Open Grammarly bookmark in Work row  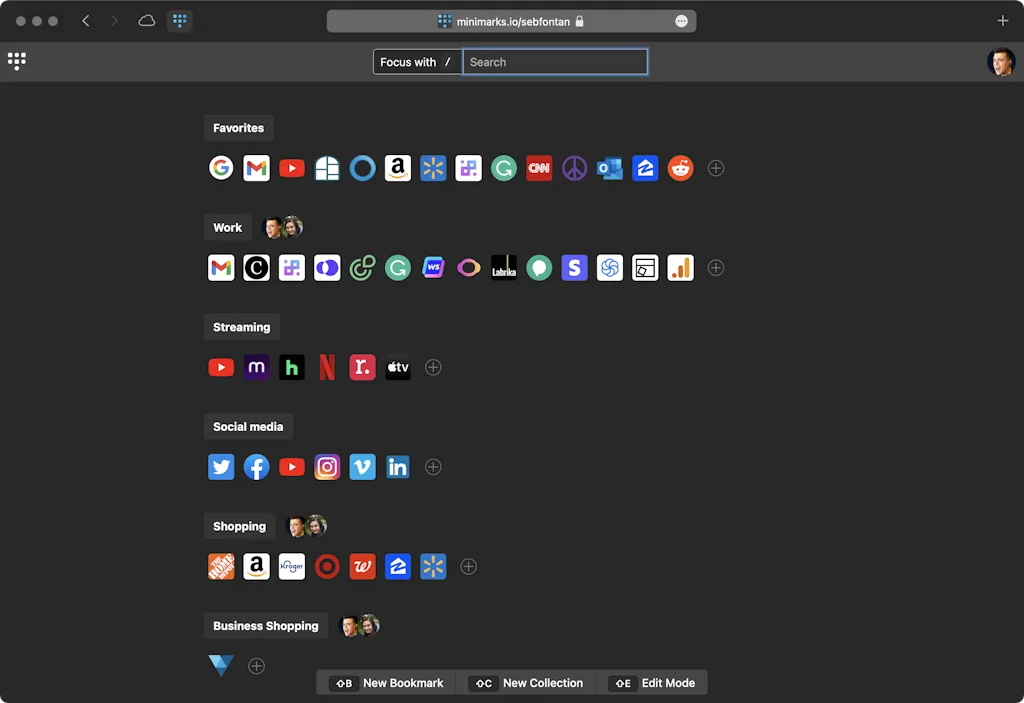(398, 268)
